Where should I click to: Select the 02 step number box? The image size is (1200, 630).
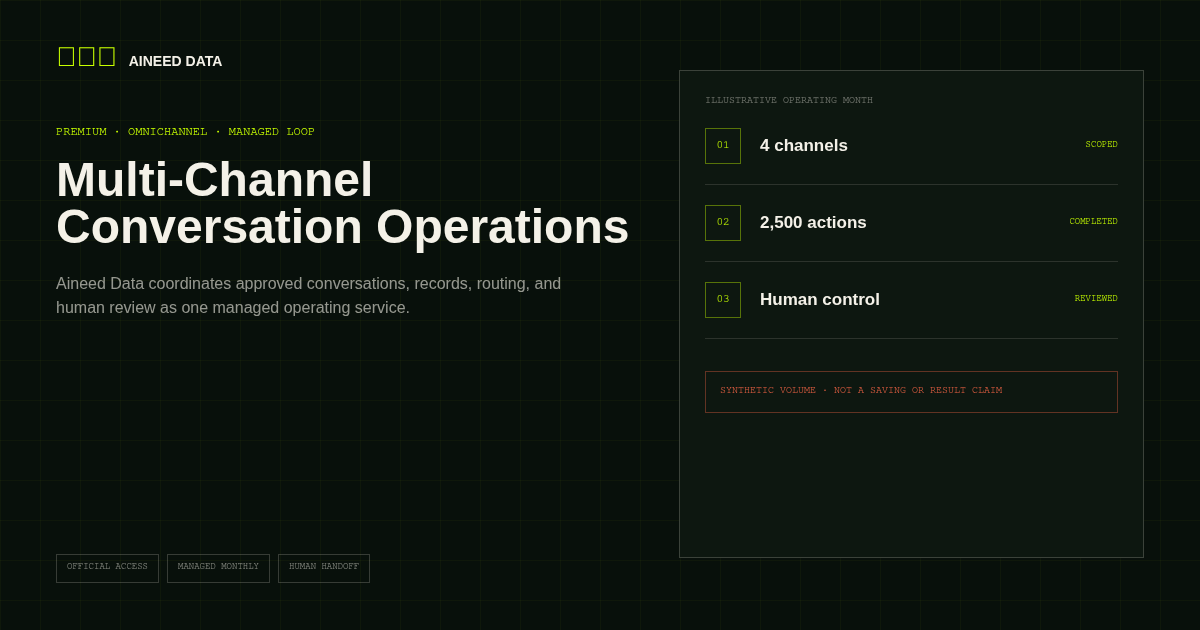pyautogui.click(x=723, y=223)
